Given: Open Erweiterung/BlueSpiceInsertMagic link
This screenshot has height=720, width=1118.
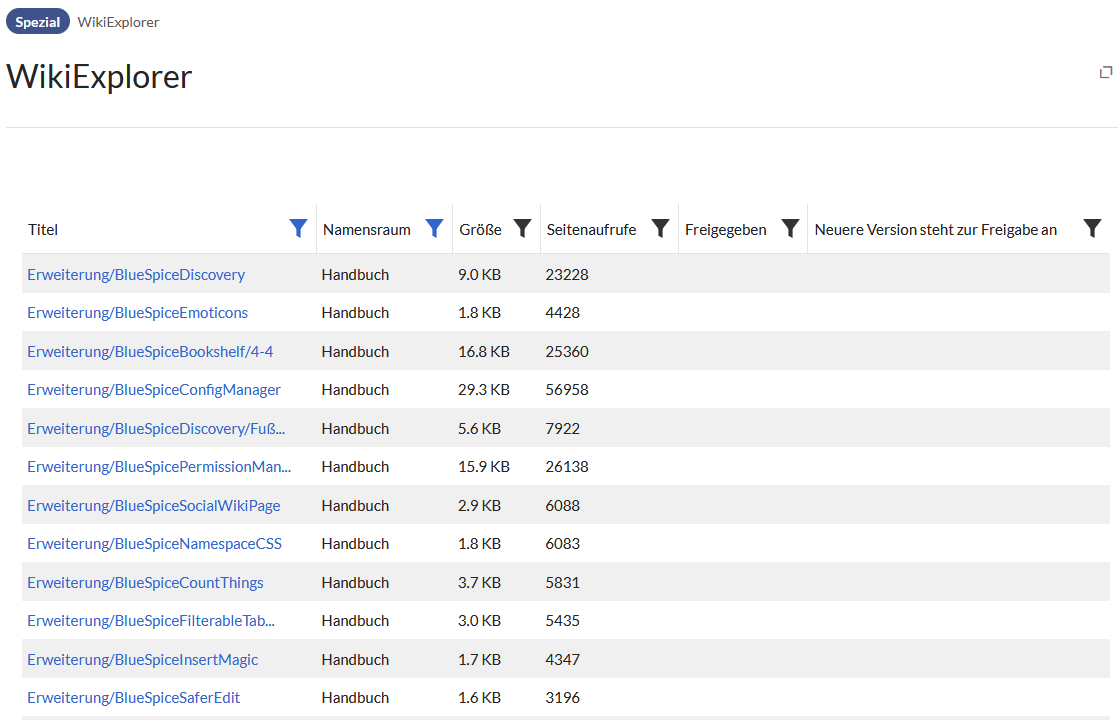Looking at the screenshot, I should point(142,660).
